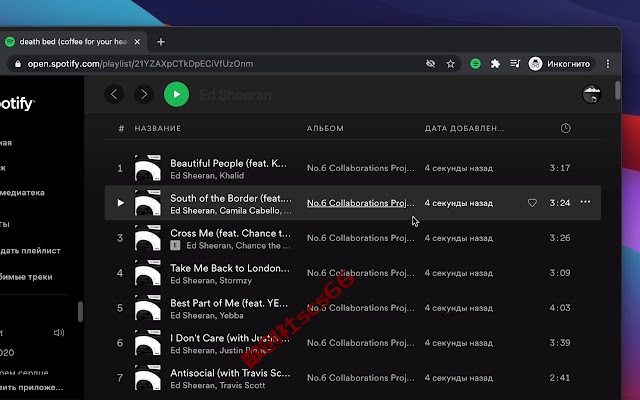
Task: Open artist link Ed Sheeran, Khalid
Action: click(207, 176)
